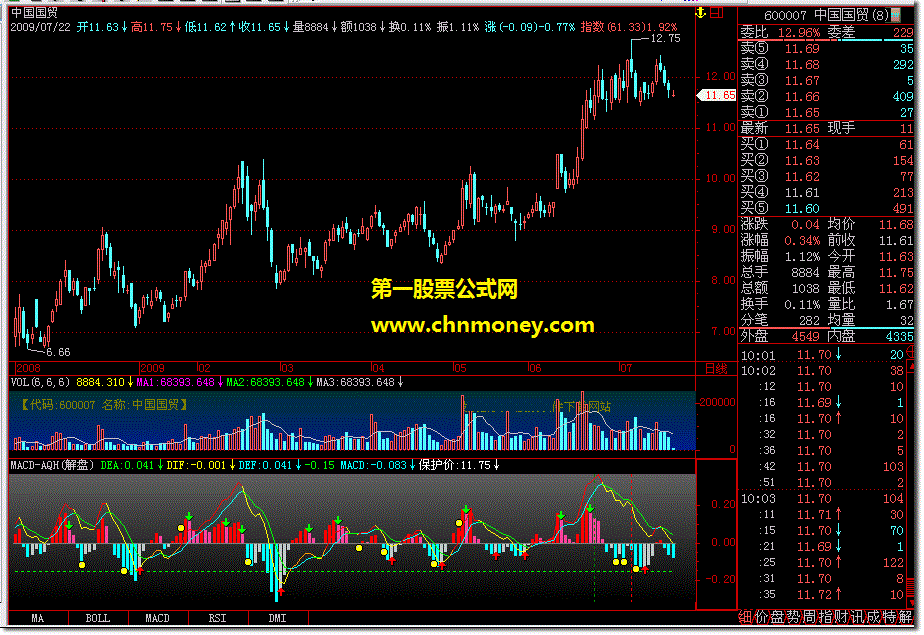Click the 保护价:11.75 value

459,465
